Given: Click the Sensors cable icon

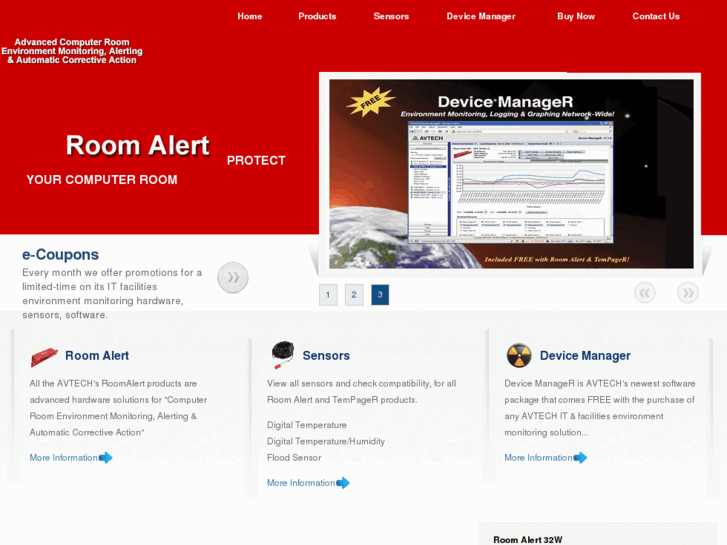Looking at the screenshot, I should point(282,354).
